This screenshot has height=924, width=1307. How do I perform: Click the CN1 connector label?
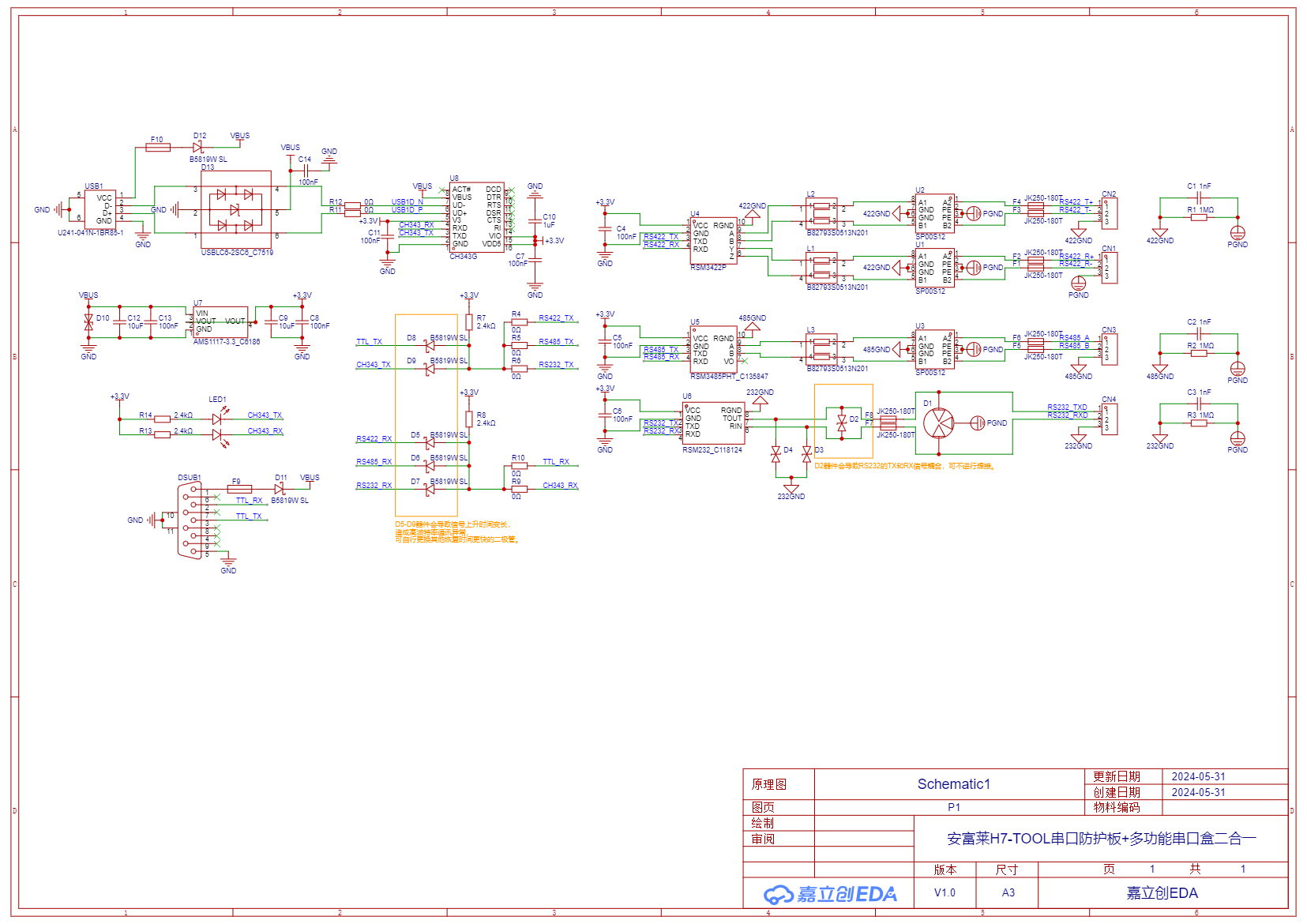coord(1109,249)
